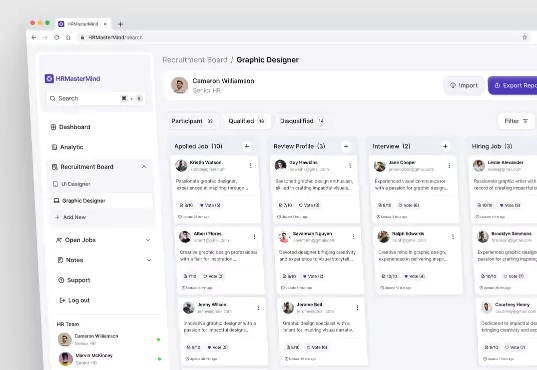Image resolution: width=537 pixels, height=370 pixels.
Task: Click the Vote chip on Leslie Alexander's card
Action: pyautogui.click(x=510, y=205)
